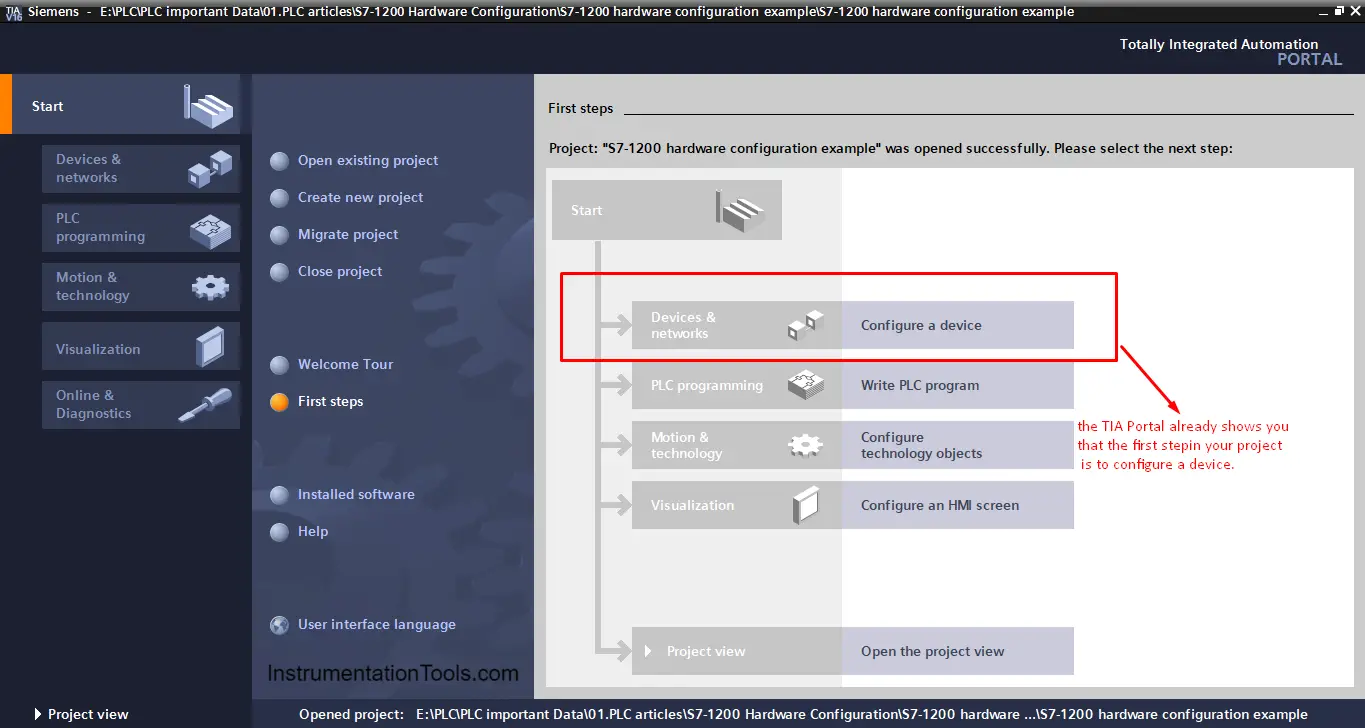Screen dimensions: 1365x728
Task: Click the staircase icon on the First steps Start tile
Action: pos(740,210)
